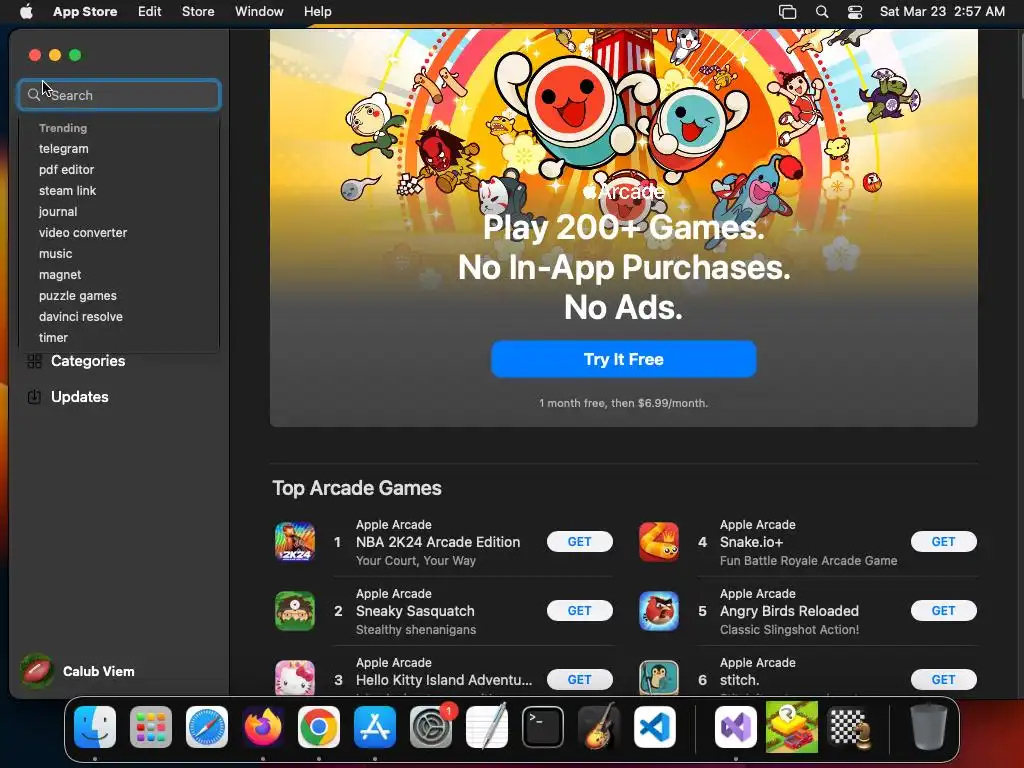
Task: Open Updates in the sidebar
Action: click(80, 396)
